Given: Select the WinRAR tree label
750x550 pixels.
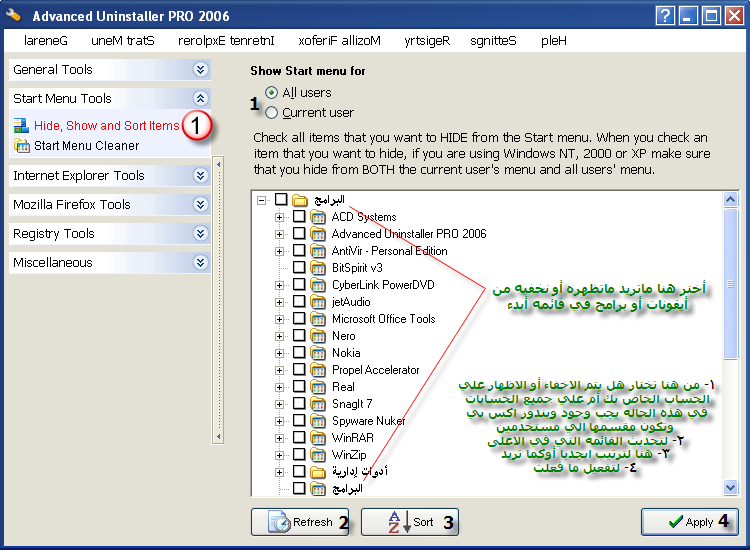Looking at the screenshot, I should [x=353, y=438].
